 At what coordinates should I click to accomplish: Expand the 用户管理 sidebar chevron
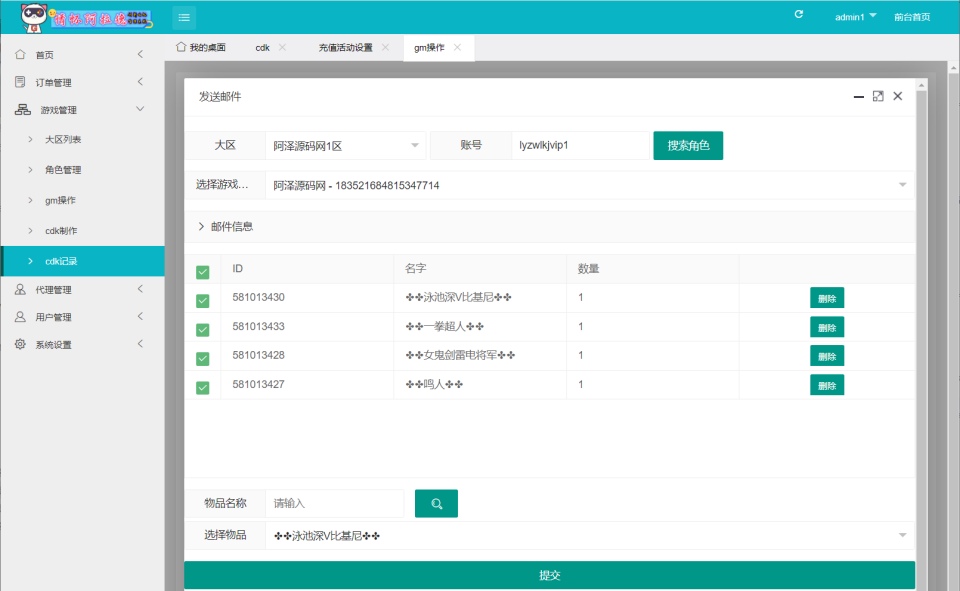140,317
